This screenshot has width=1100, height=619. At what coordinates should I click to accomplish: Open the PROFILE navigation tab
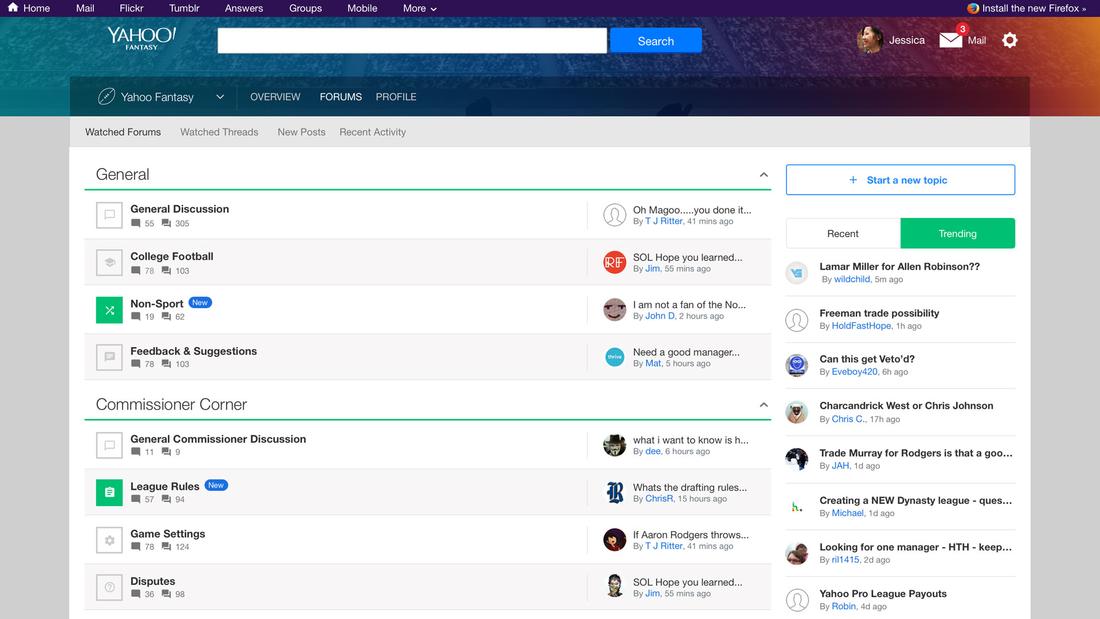click(x=396, y=97)
